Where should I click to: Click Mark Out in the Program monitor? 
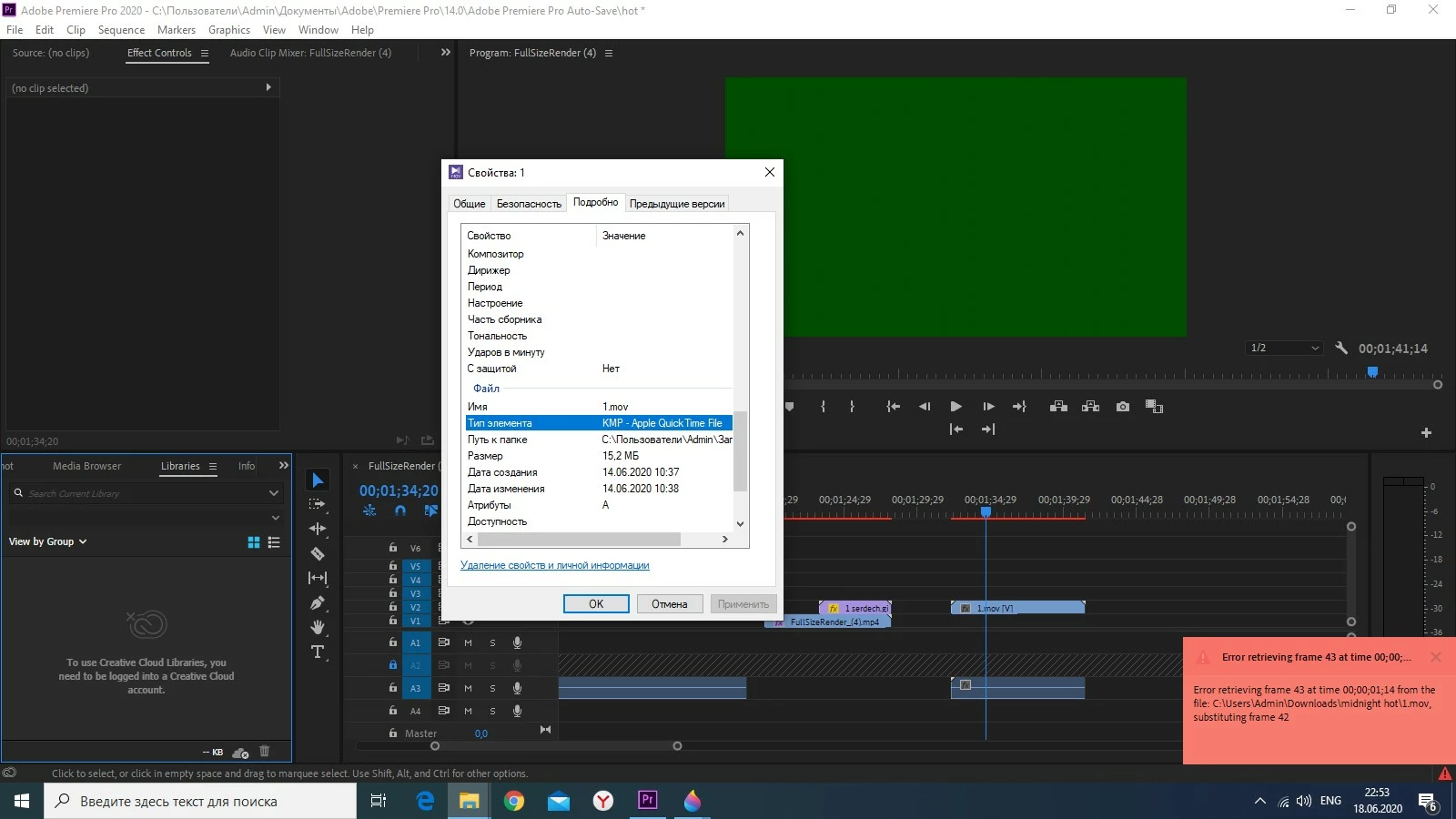[852, 407]
